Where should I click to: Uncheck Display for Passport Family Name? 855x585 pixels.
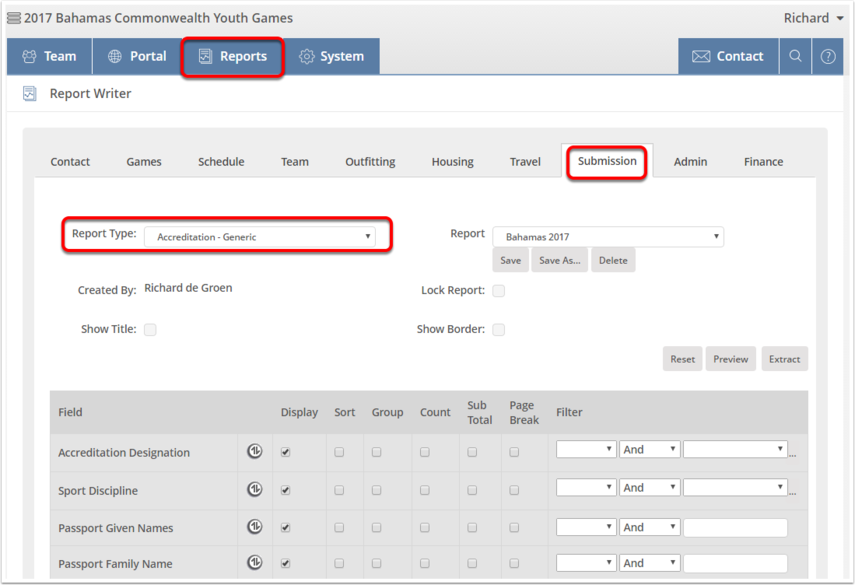tap(285, 563)
